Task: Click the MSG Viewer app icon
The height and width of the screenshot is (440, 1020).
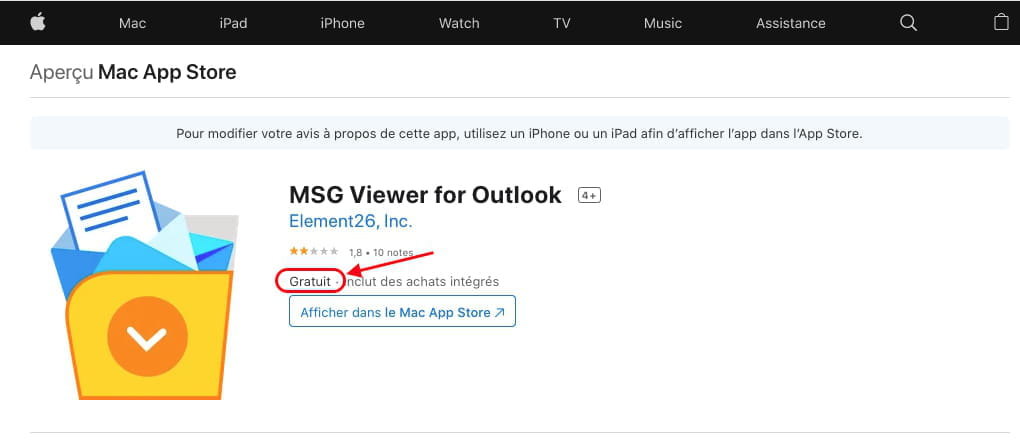Action: click(145, 285)
